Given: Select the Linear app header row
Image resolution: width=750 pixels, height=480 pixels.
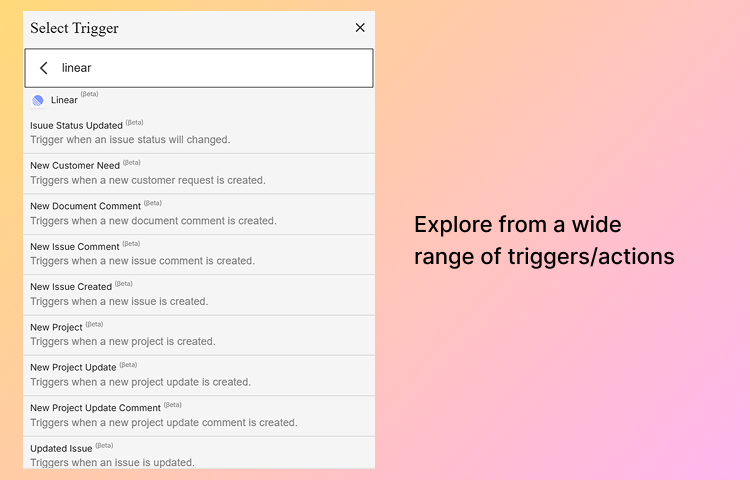Looking at the screenshot, I should 199,100.
